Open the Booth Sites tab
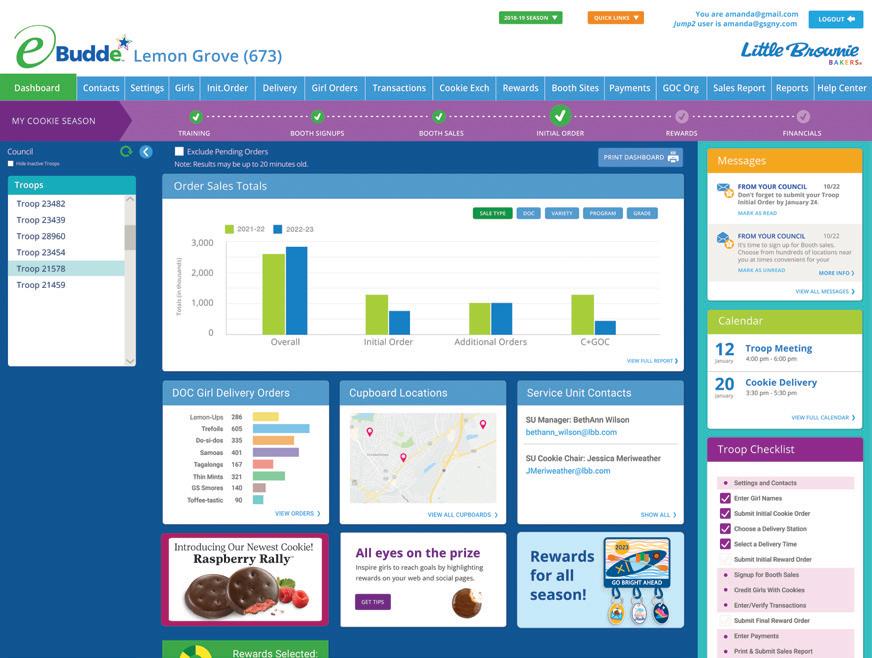This screenshot has width=872, height=658. pos(575,88)
